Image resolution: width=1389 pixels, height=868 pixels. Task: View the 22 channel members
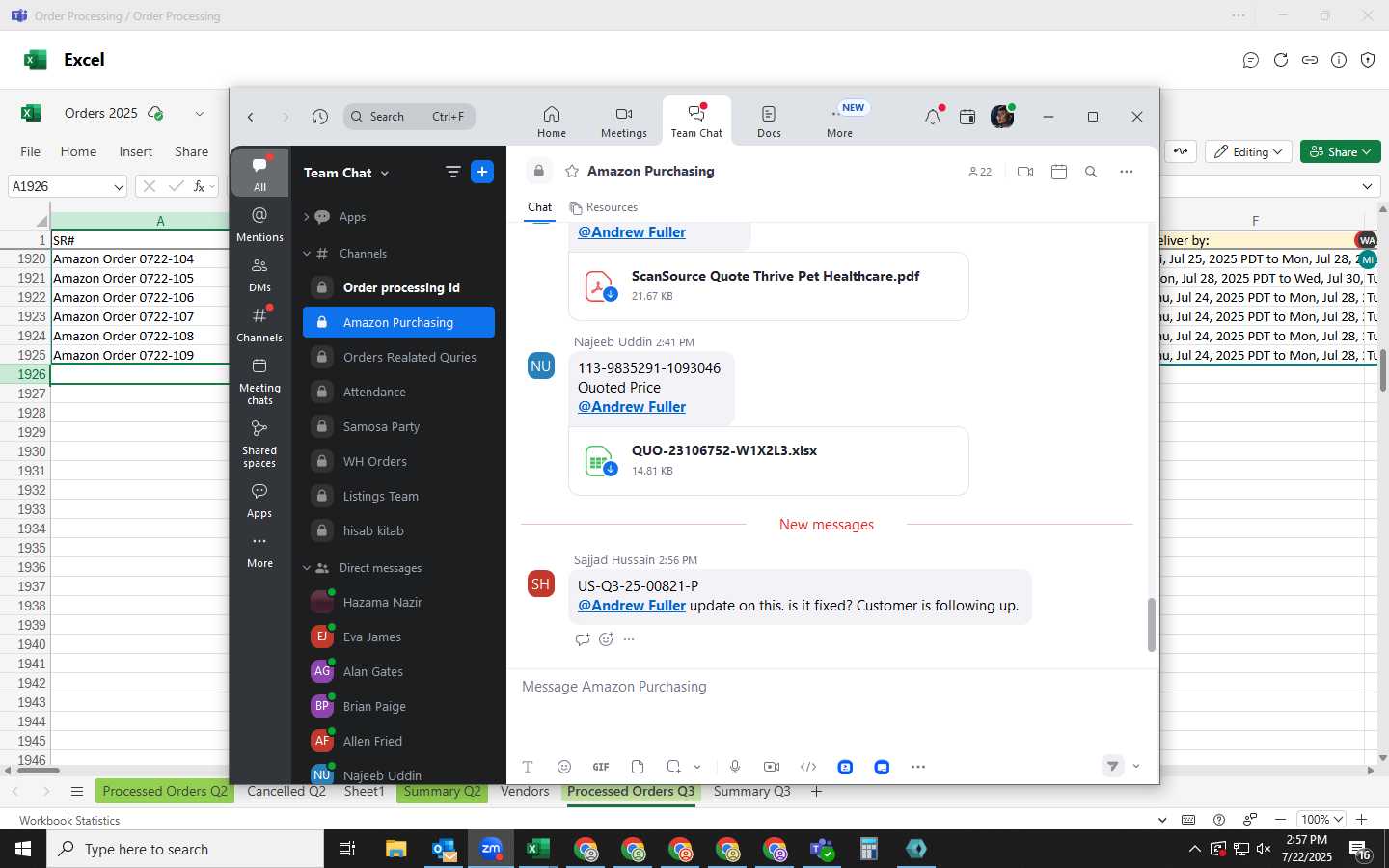pos(980,172)
